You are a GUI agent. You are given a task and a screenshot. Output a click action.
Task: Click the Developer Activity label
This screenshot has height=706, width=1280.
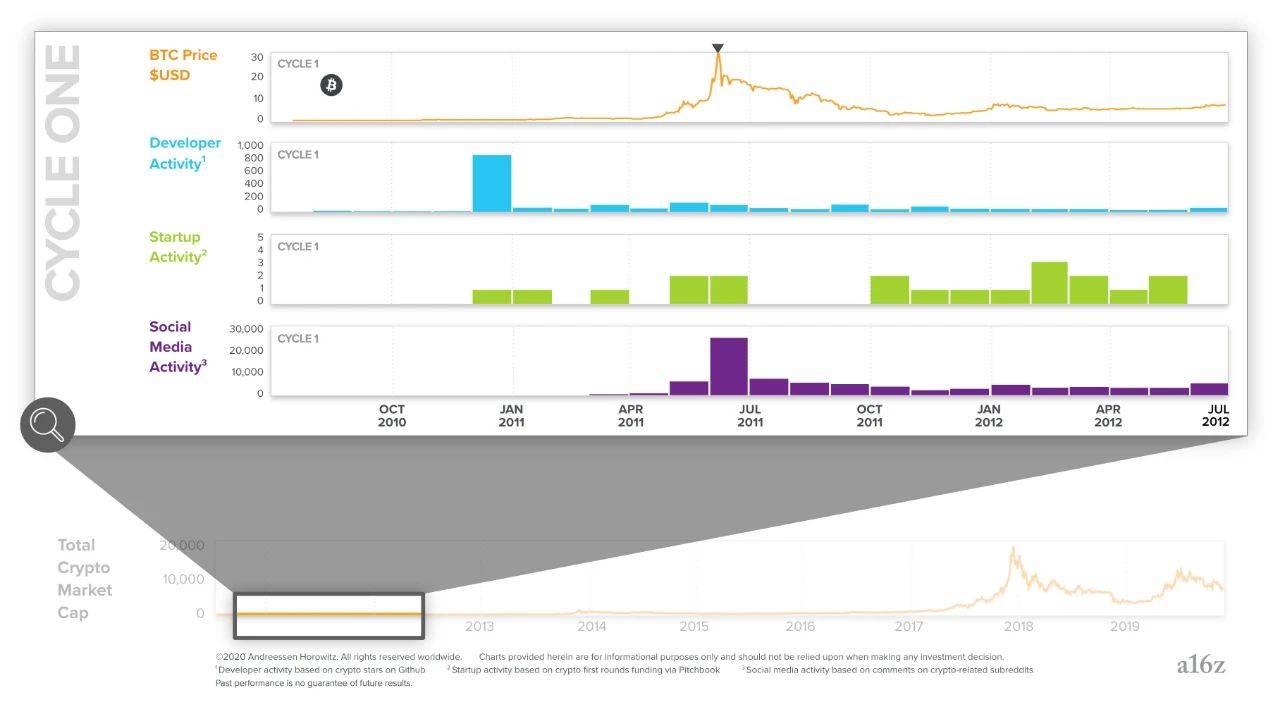185,154
